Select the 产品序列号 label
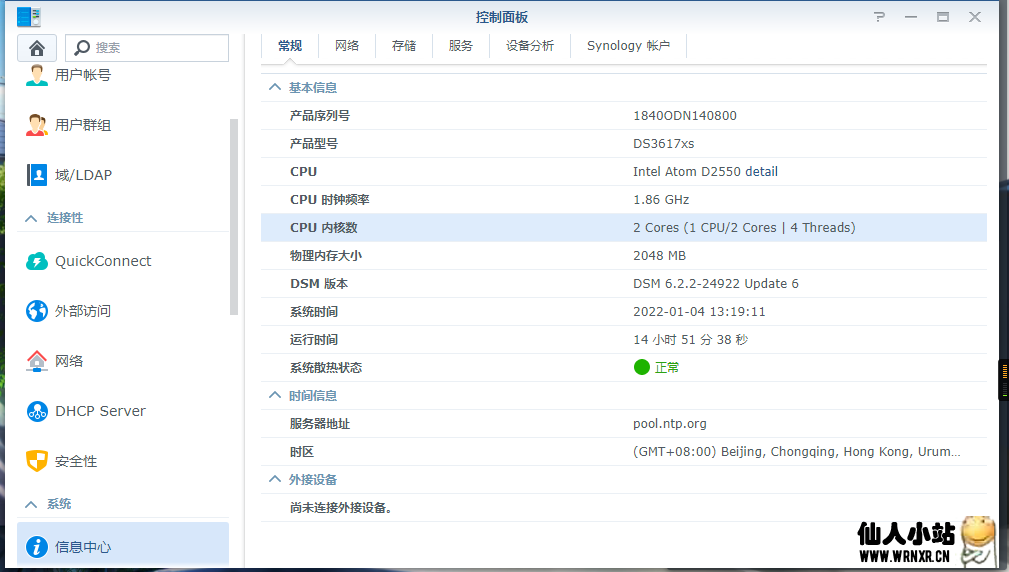Image resolution: width=1009 pixels, height=572 pixels. point(320,116)
